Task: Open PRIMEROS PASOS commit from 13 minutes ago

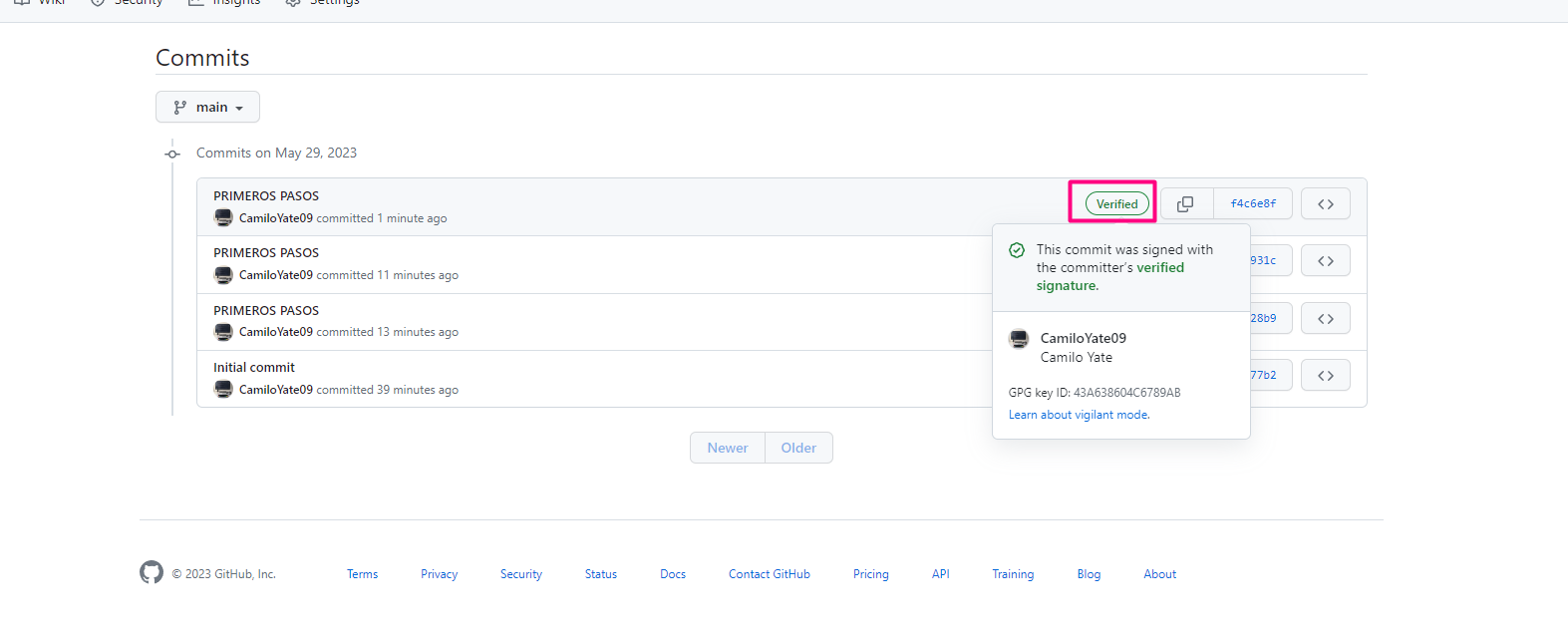Action: pos(266,310)
